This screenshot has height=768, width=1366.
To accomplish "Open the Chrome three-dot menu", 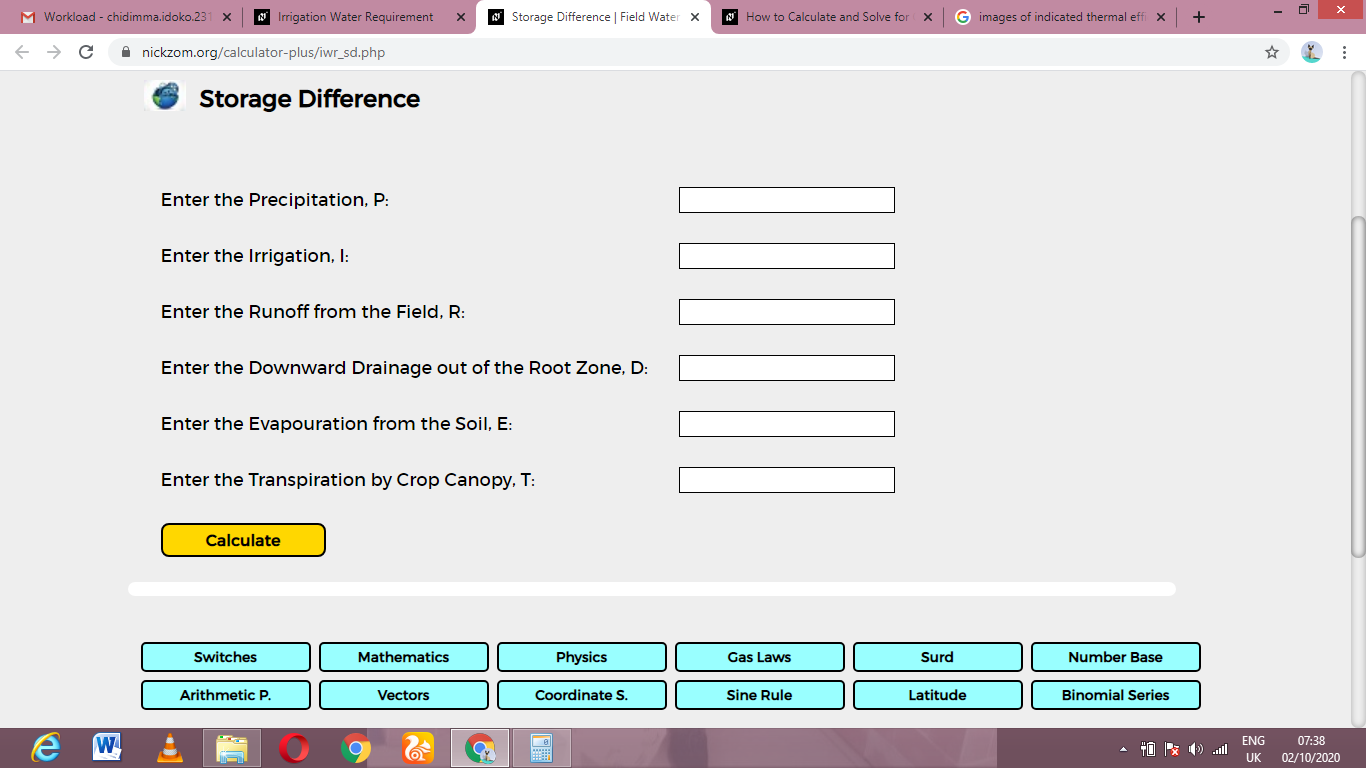I will [1345, 52].
